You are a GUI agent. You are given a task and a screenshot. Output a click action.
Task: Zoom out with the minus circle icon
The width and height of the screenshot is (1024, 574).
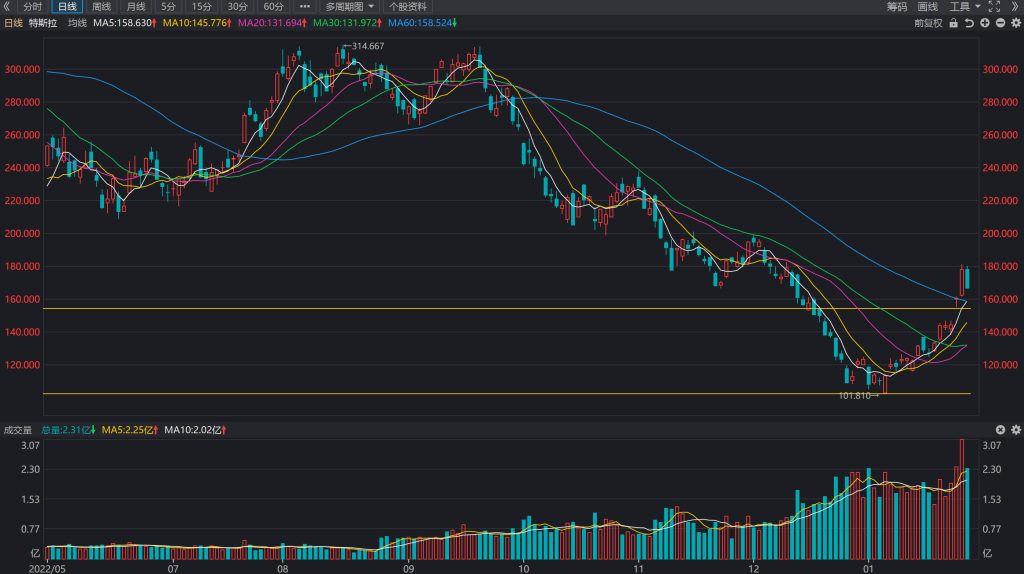[1000, 23]
